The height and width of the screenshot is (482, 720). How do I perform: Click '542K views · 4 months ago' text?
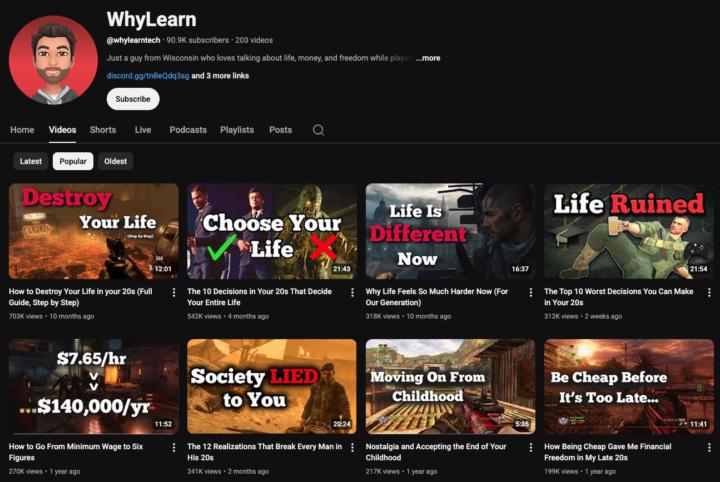click(x=228, y=316)
